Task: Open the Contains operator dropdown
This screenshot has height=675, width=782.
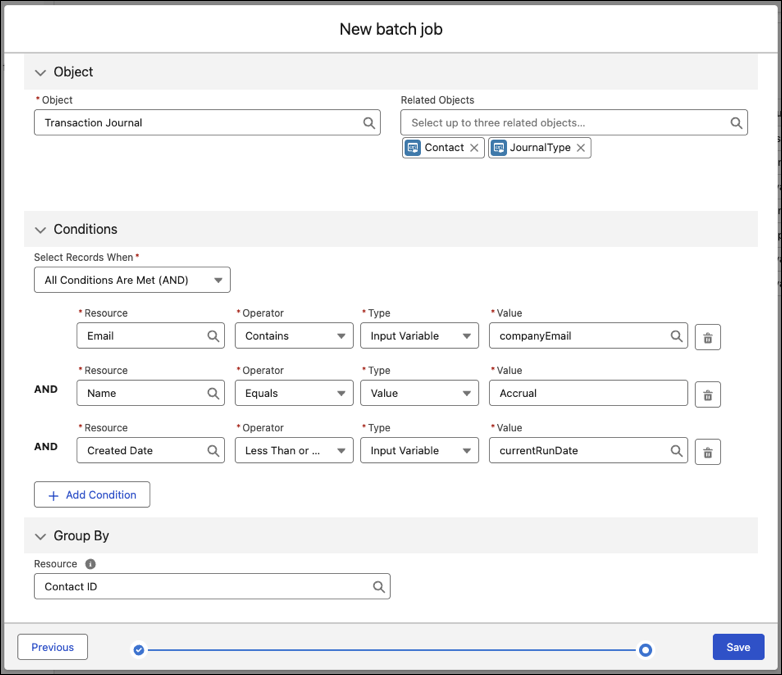Action: [294, 336]
